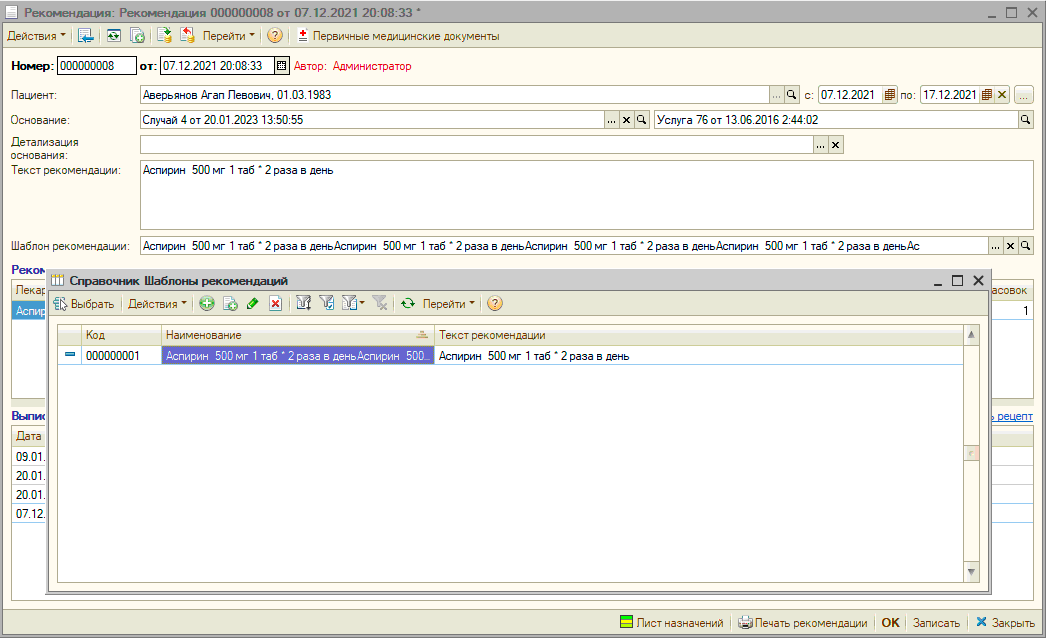The height and width of the screenshot is (638, 1046).
Task: Open Первичные медицинские документы
Action: click(398, 36)
